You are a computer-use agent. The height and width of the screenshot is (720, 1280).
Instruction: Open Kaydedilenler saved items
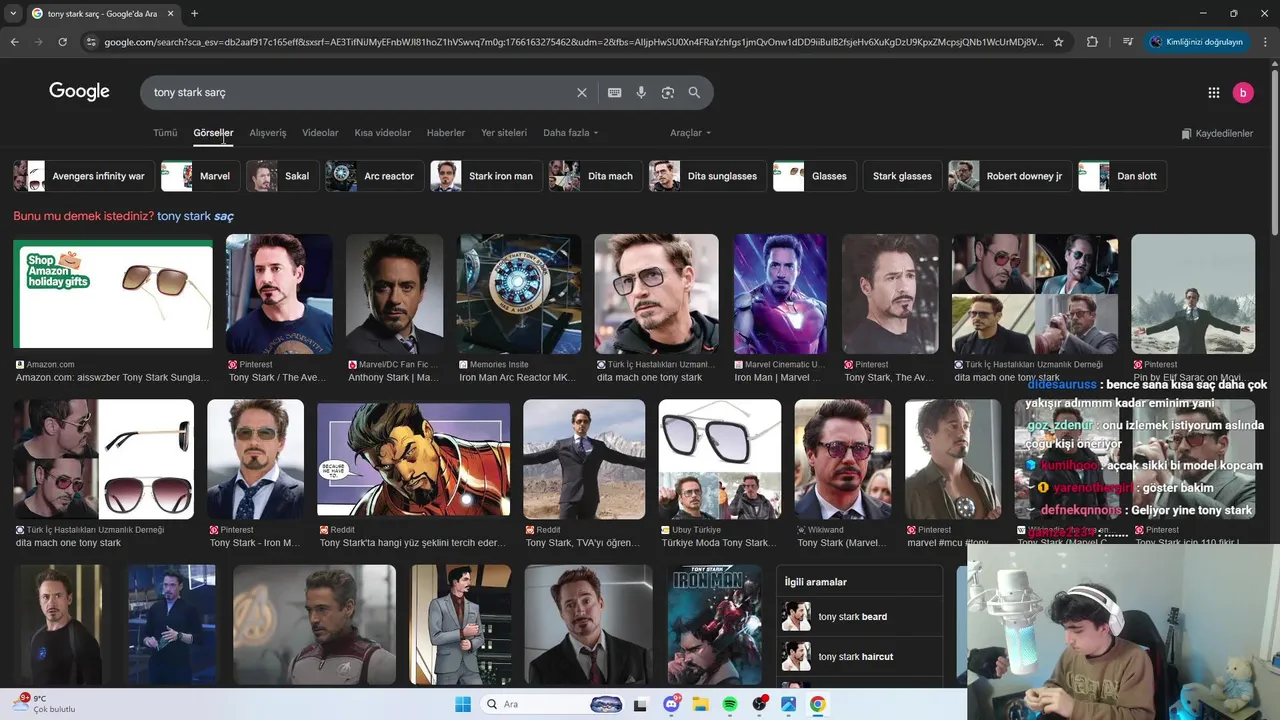[x=1217, y=133]
